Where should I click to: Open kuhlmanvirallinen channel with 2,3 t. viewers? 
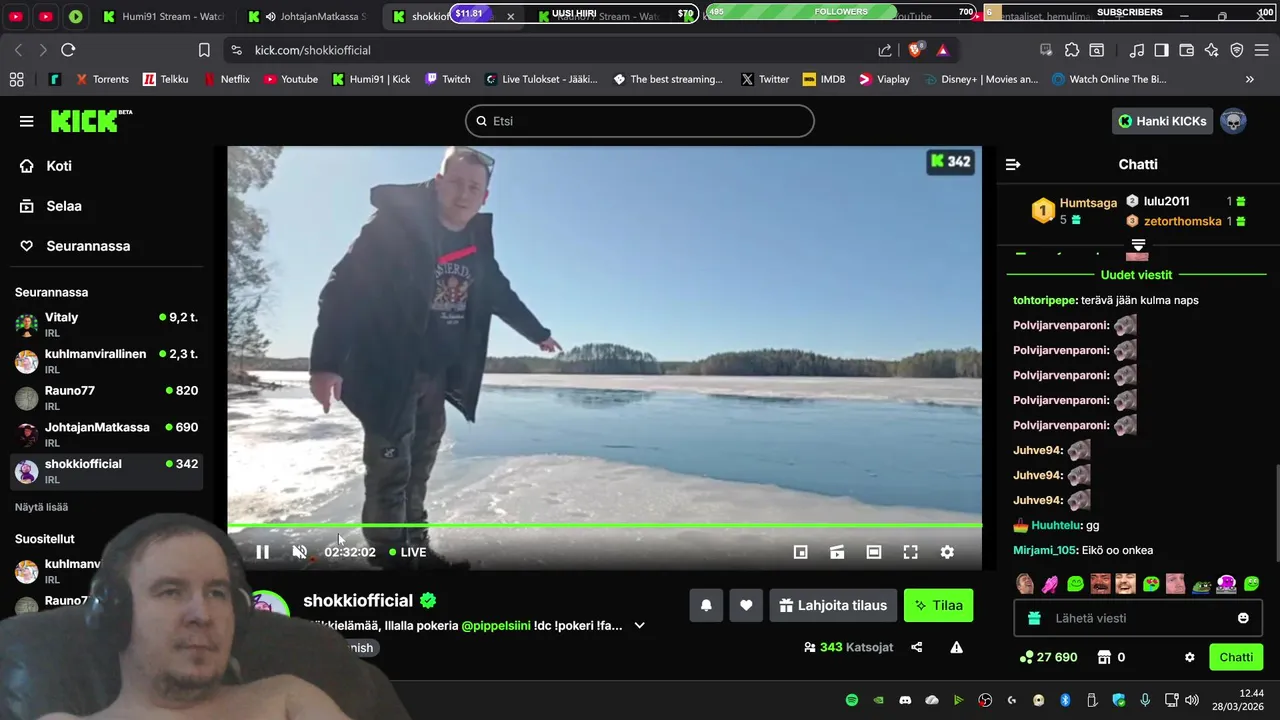click(106, 361)
